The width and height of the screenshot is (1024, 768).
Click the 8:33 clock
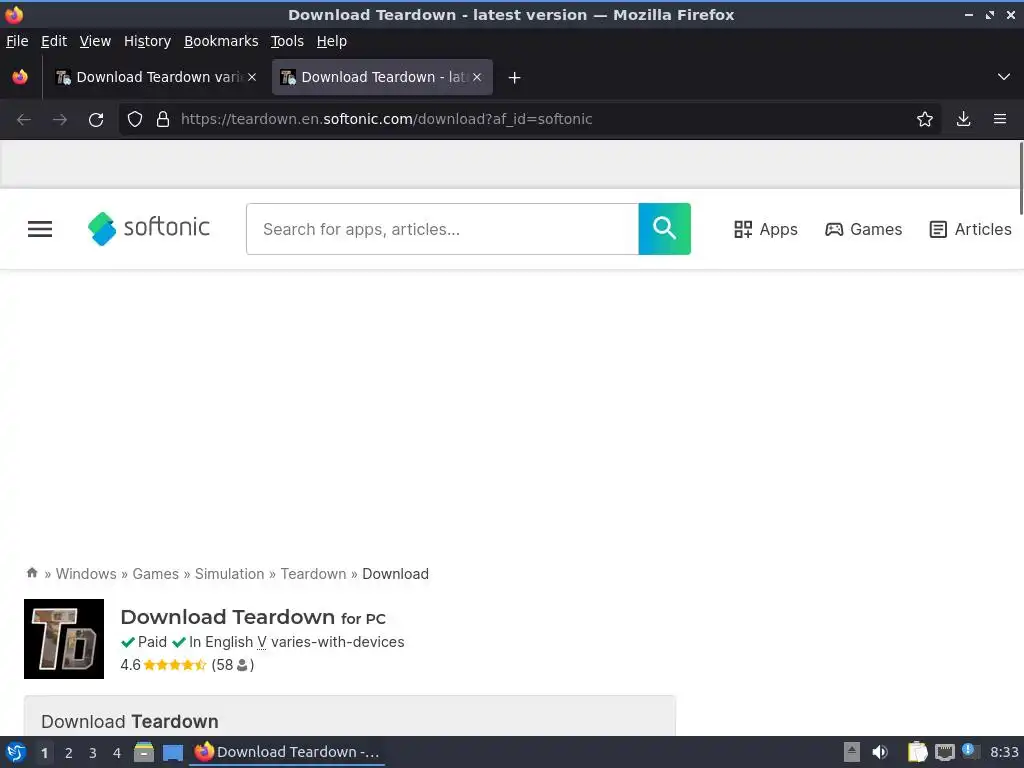[1004, 752]
